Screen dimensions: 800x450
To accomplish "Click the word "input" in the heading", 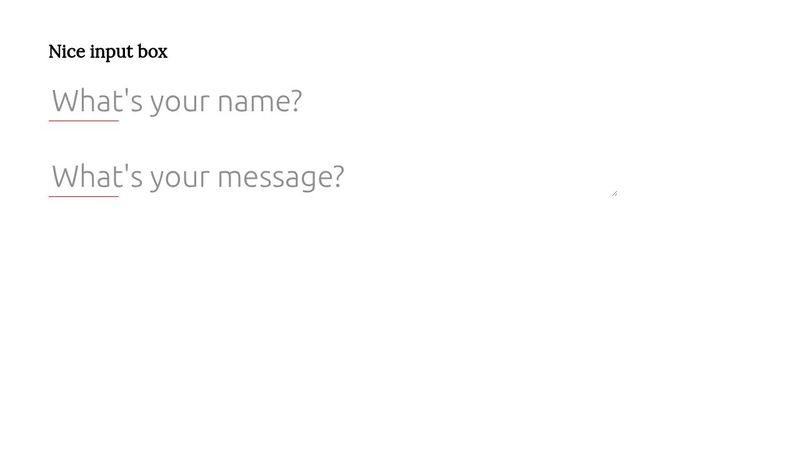I will (112, 53).
